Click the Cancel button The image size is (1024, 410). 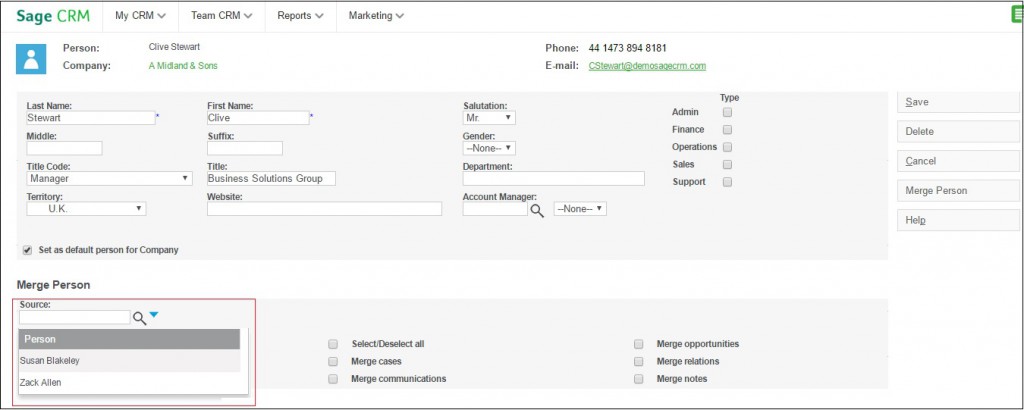tap(958, 161)
